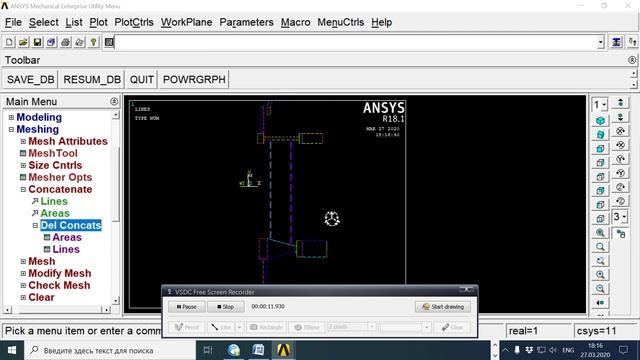Click the command window icon beside input
The height and width of the screenshot is (360, 640).
109,42
